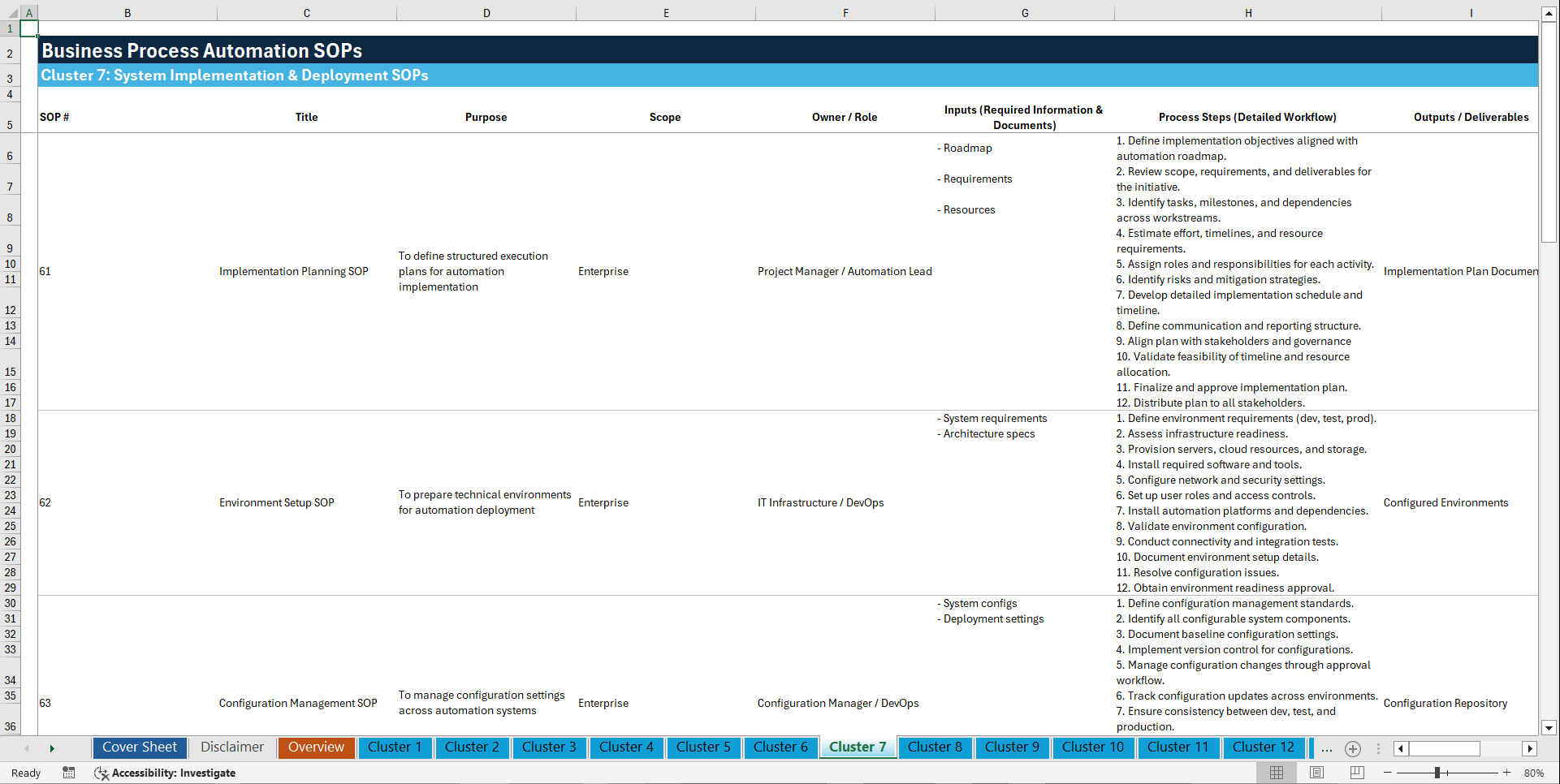Select the 'Process Steps (Detailed Workflow)' header
Screen dimensions: 1560x784
coord(1247,118)
